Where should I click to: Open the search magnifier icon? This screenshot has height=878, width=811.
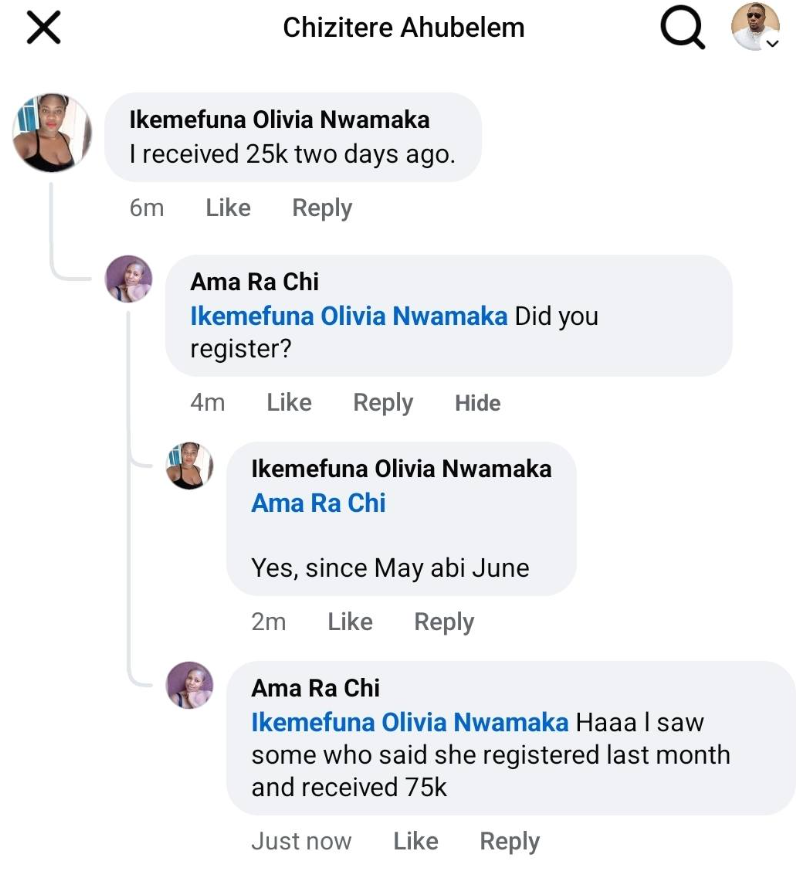(x=682, y=28)
